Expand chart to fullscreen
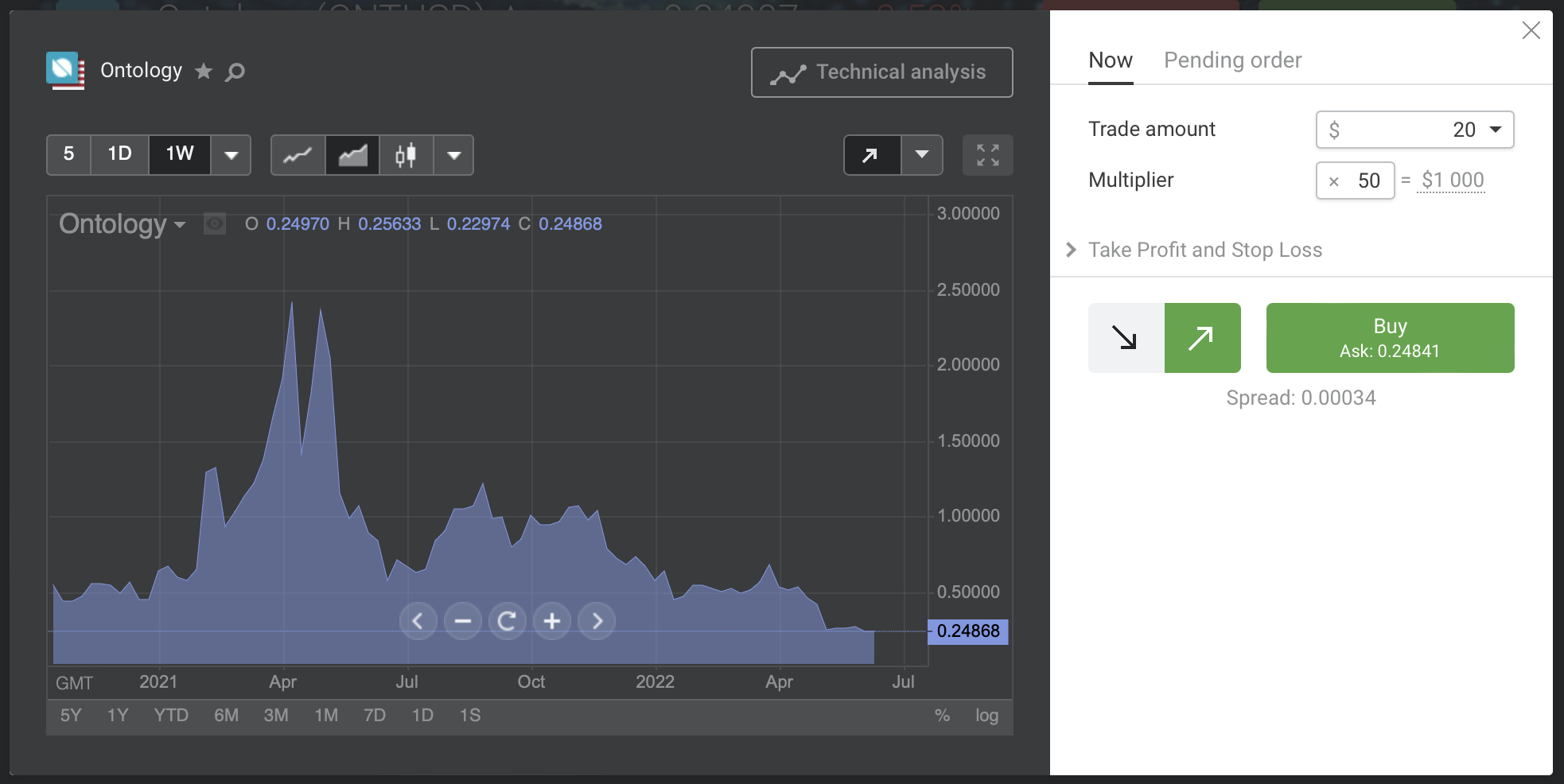Viewport: 1564px width, 784px height. click(x=988, y=155)
